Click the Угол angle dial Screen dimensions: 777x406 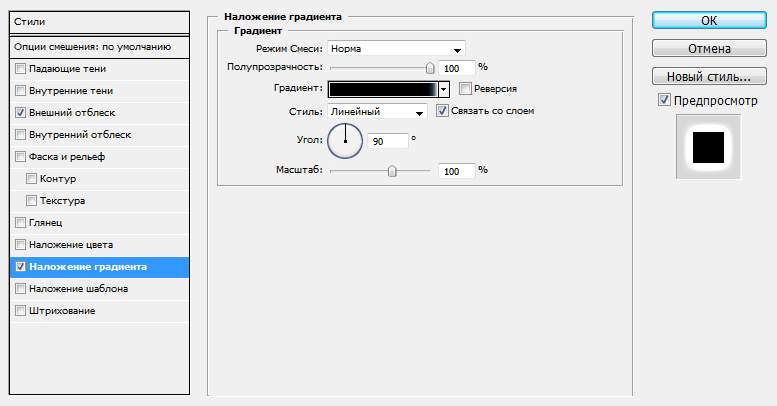pyautogui.click(x=345, y=141)
